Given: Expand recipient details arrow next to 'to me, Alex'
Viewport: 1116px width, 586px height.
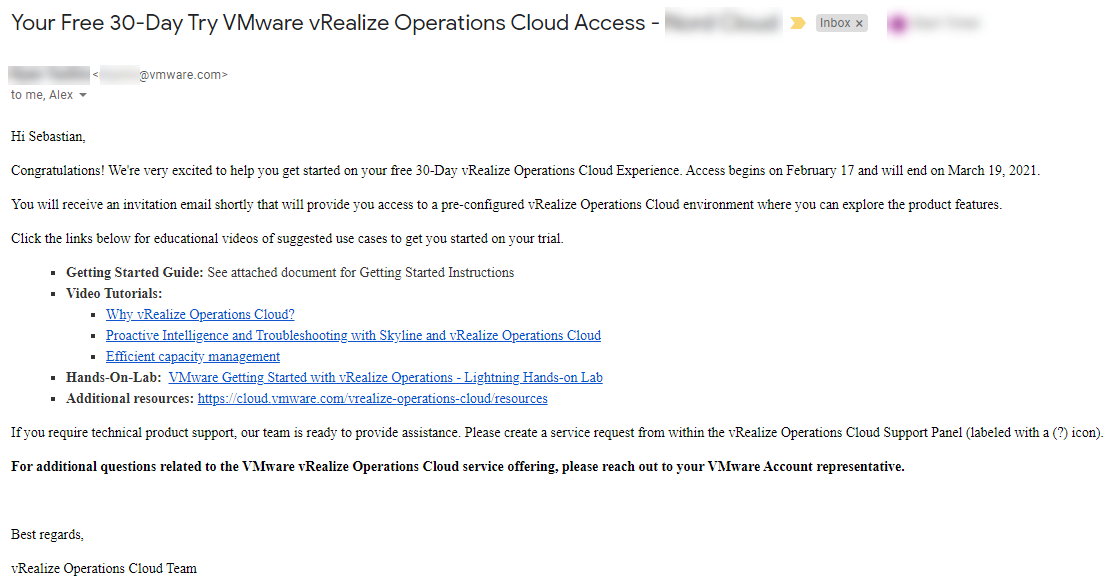Looking at the screenshot, I should (83, 96).
